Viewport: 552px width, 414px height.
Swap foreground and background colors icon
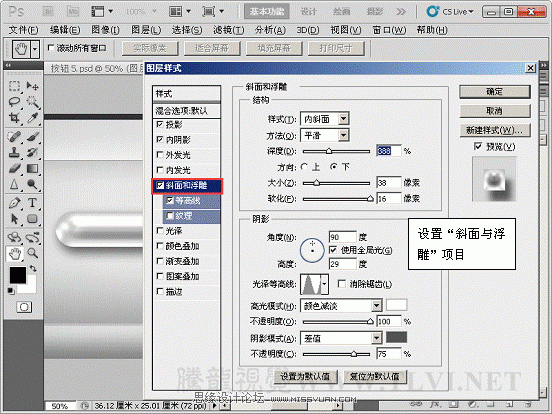tap(33, 269)
